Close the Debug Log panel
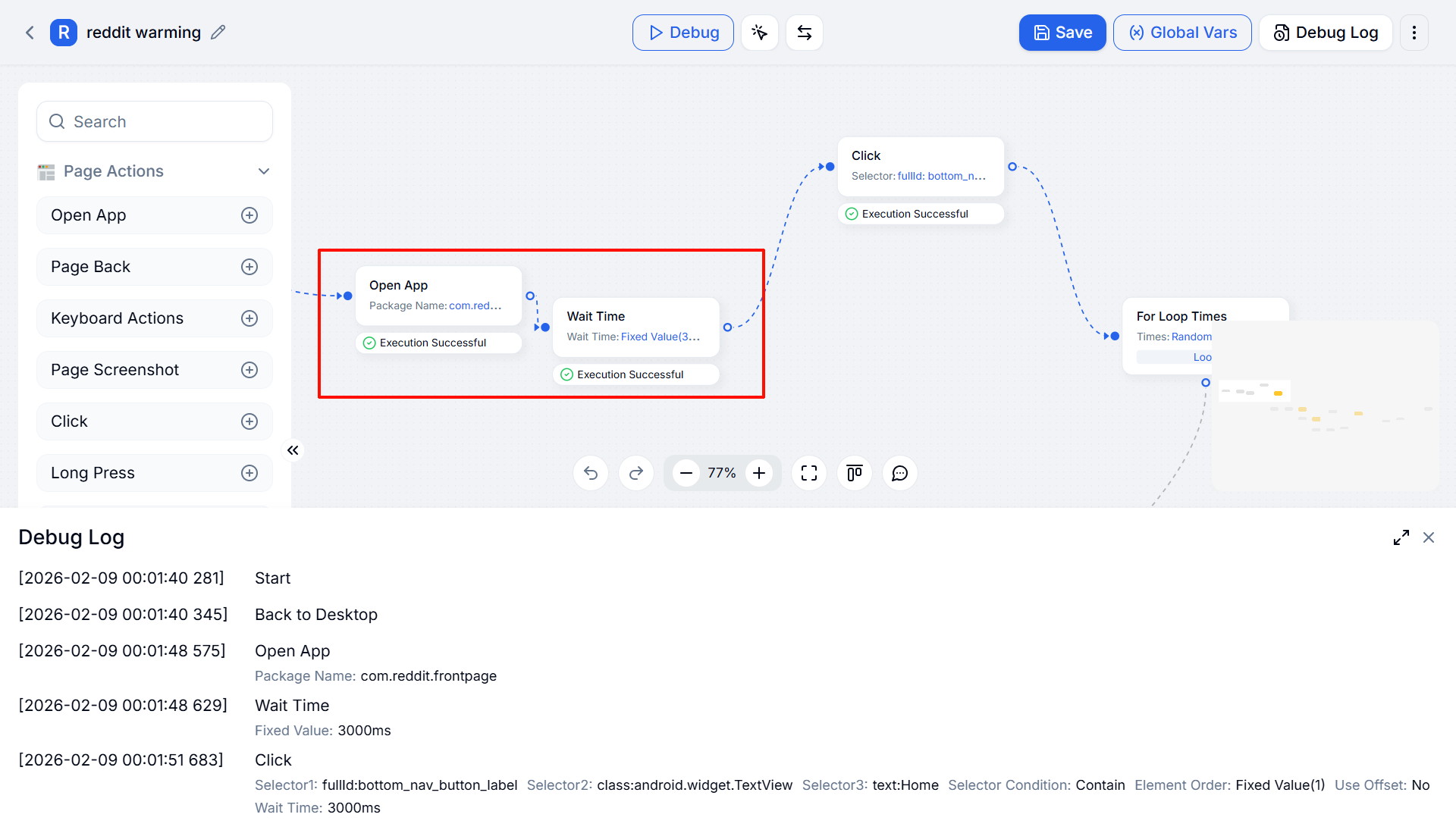 pyautogui.click(x=1429, y=537)
